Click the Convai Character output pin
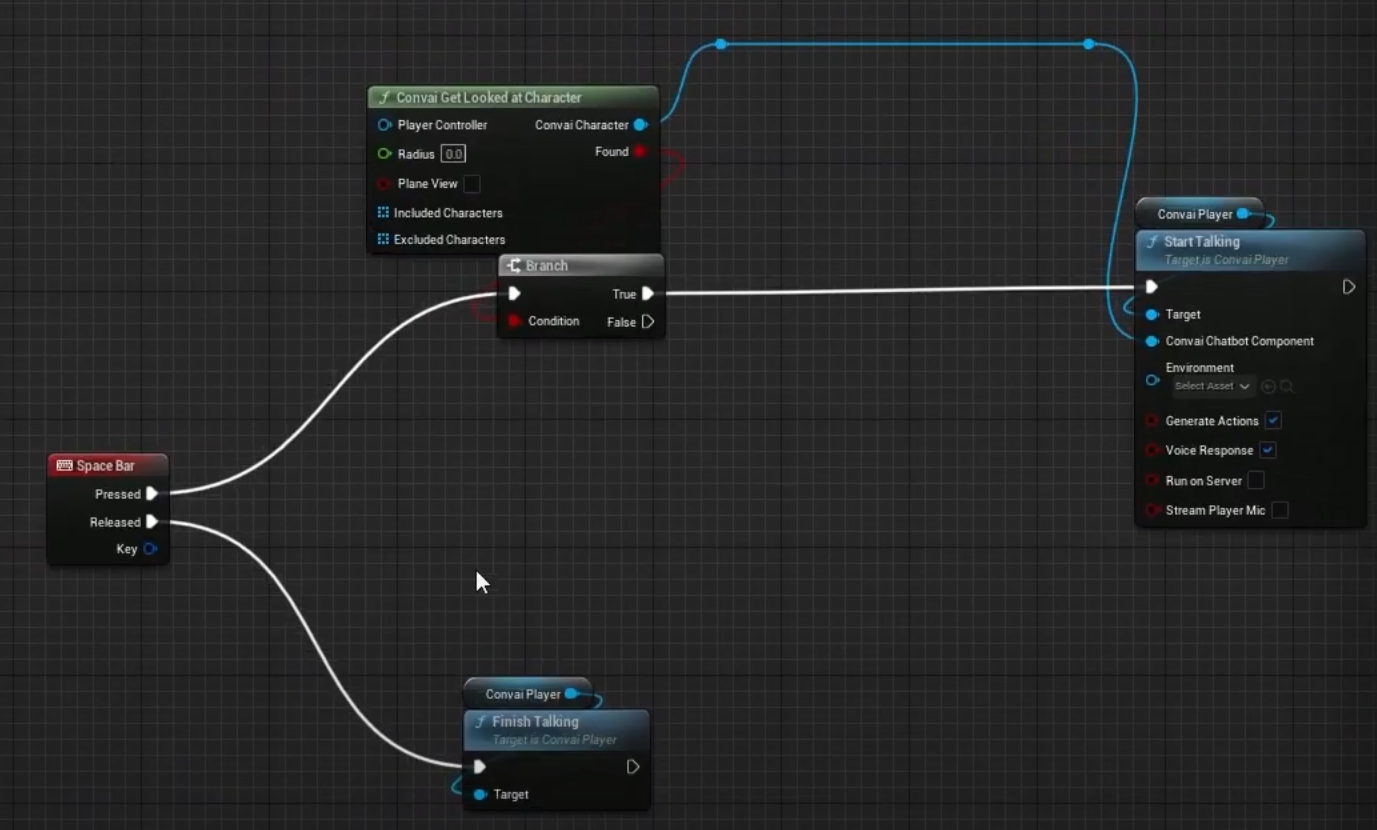 coord(640,125)
